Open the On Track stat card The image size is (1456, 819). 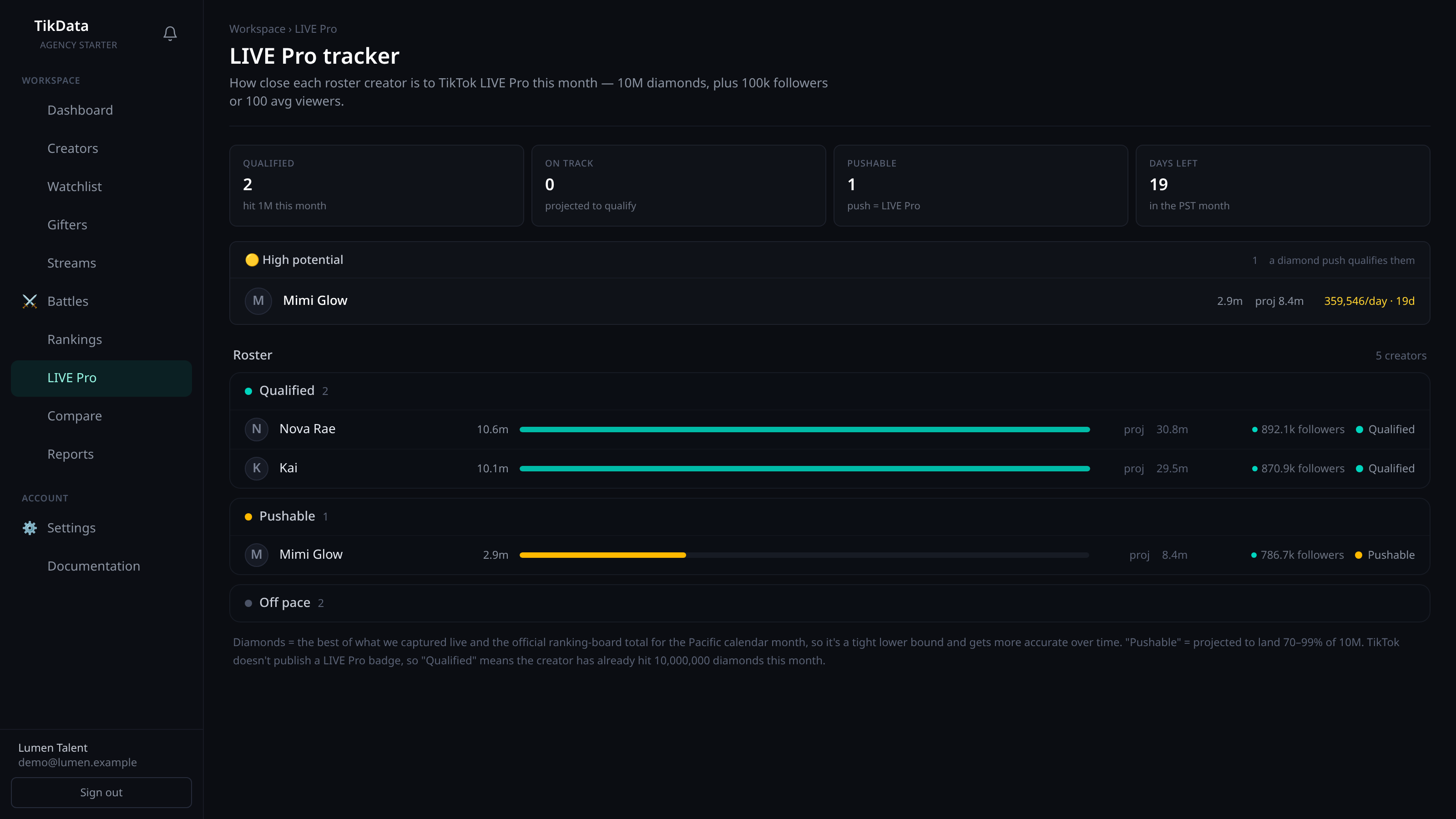tap(678, 185)
